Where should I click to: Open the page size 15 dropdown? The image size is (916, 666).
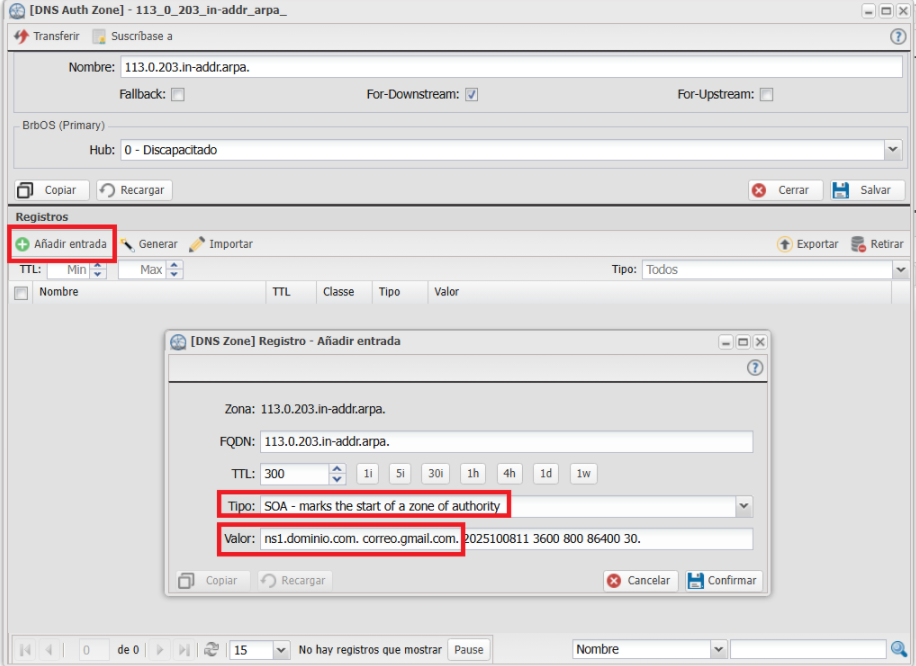(x=281, y=649)
